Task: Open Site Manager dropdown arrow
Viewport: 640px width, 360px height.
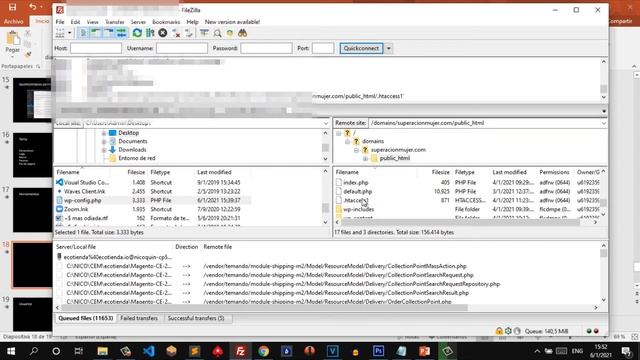Action: pyautogui.click(x=70, y=33)
